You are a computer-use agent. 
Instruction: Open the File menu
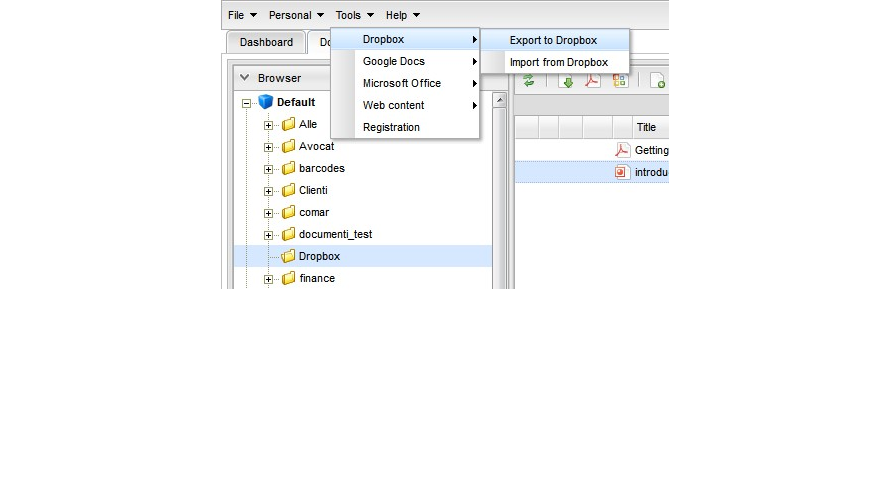pos(242,15)
